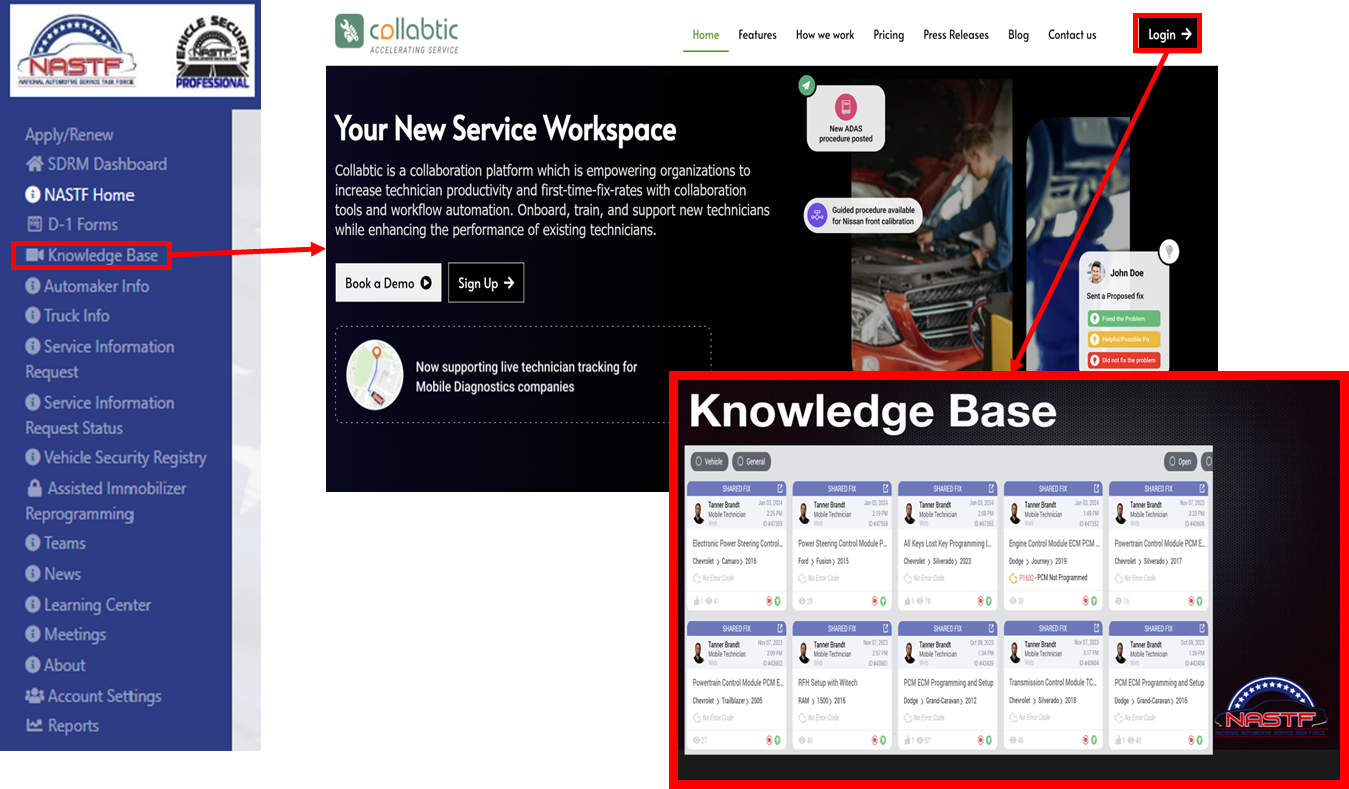
Task: Select 'Helpful/Possible Fix' yellow option
Action: (1124, 339)
